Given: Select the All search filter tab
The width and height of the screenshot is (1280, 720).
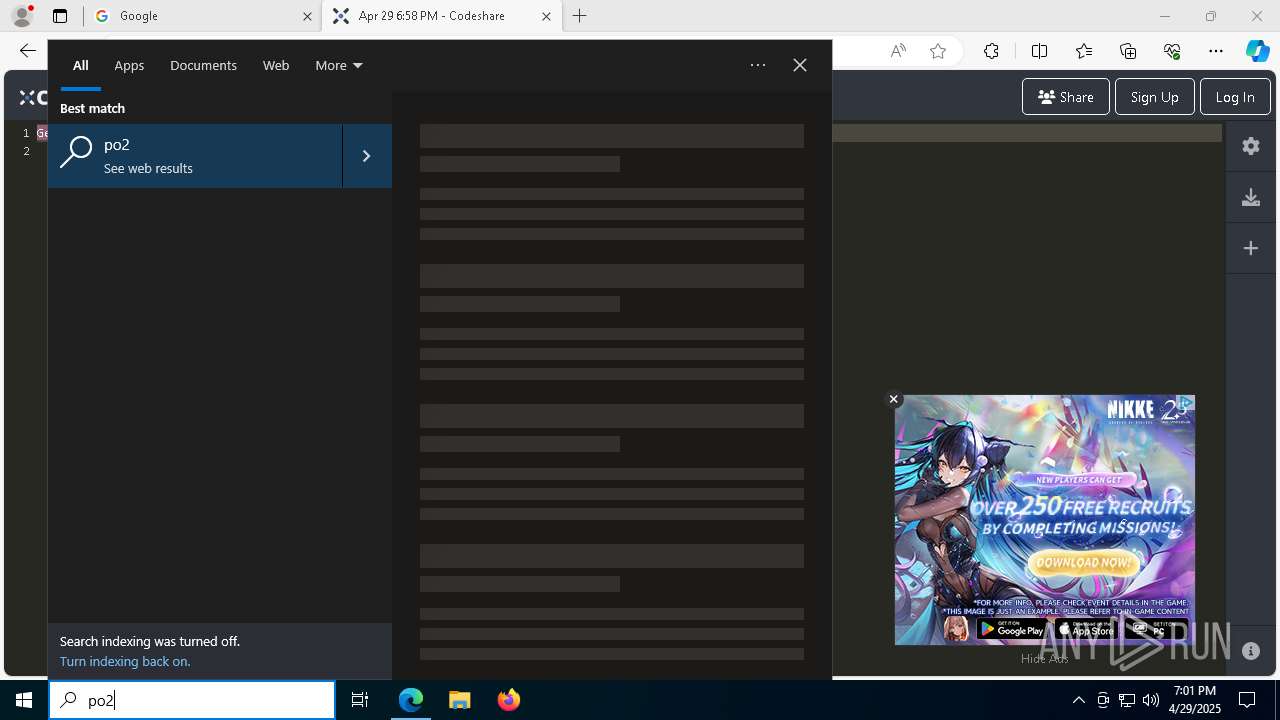Looking at the screenshot, I should 80,65.
